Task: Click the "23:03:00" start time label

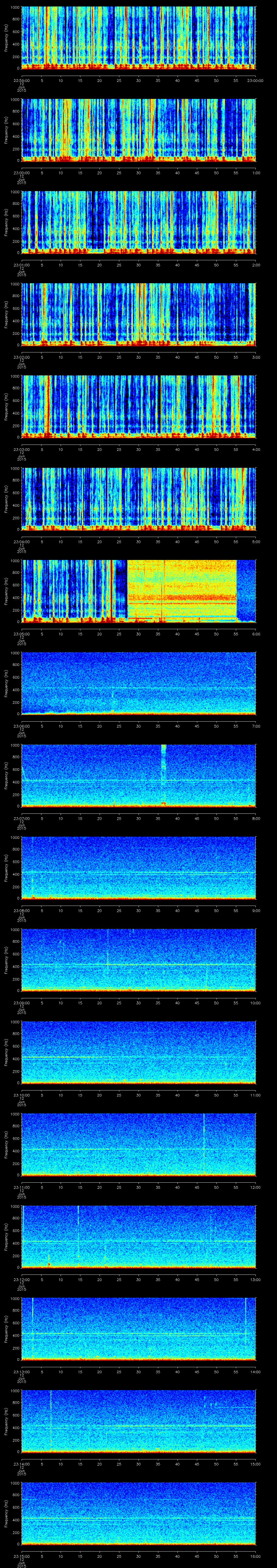Action: [x=21, y=449]
